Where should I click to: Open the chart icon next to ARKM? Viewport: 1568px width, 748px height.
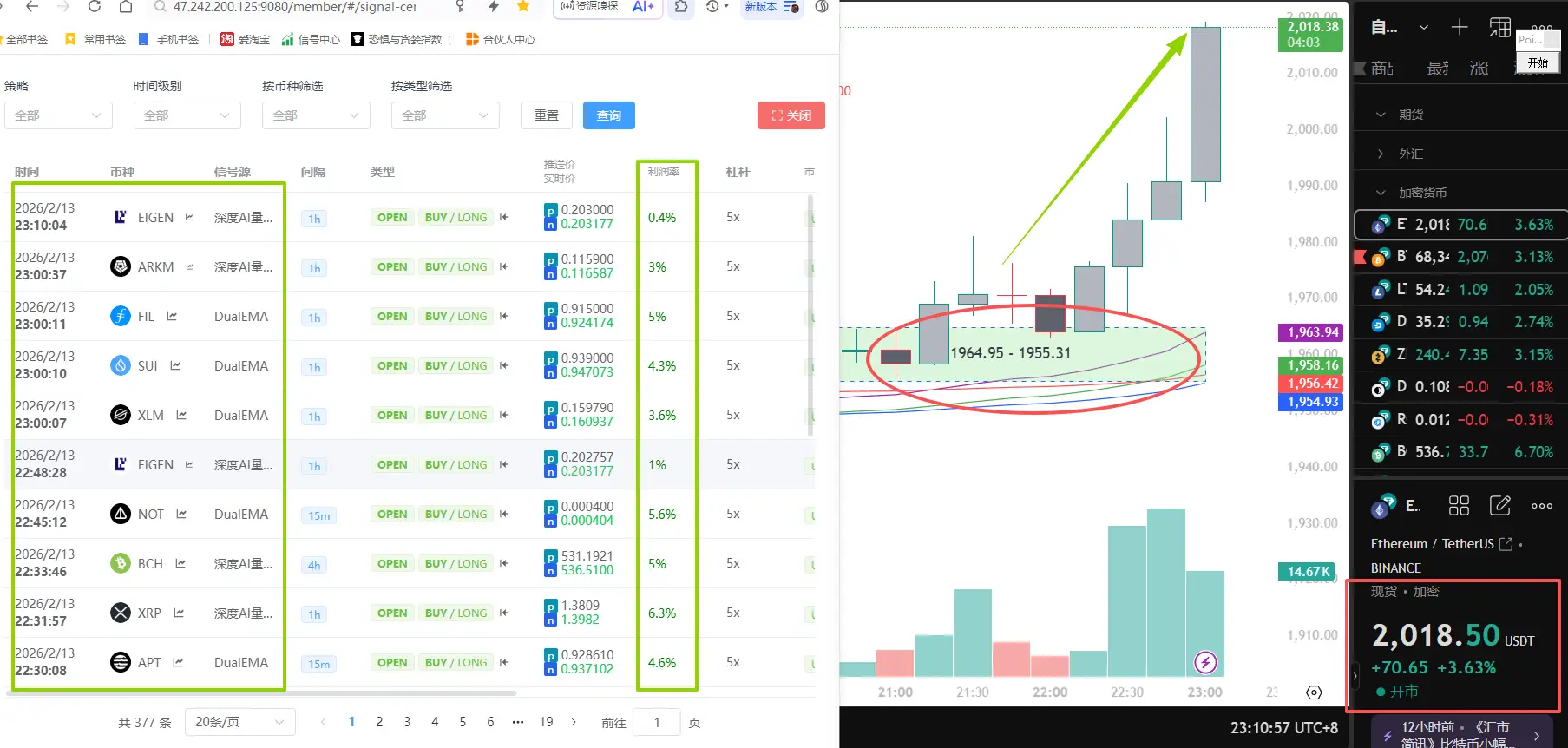click(189, 266)
